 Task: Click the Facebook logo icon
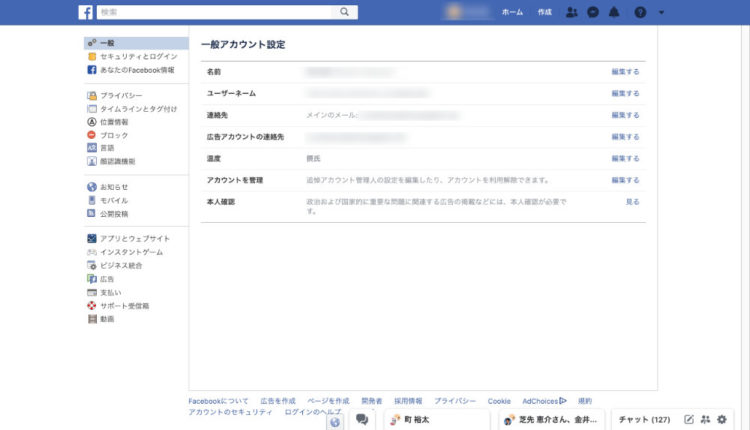[x=86, y=12]
